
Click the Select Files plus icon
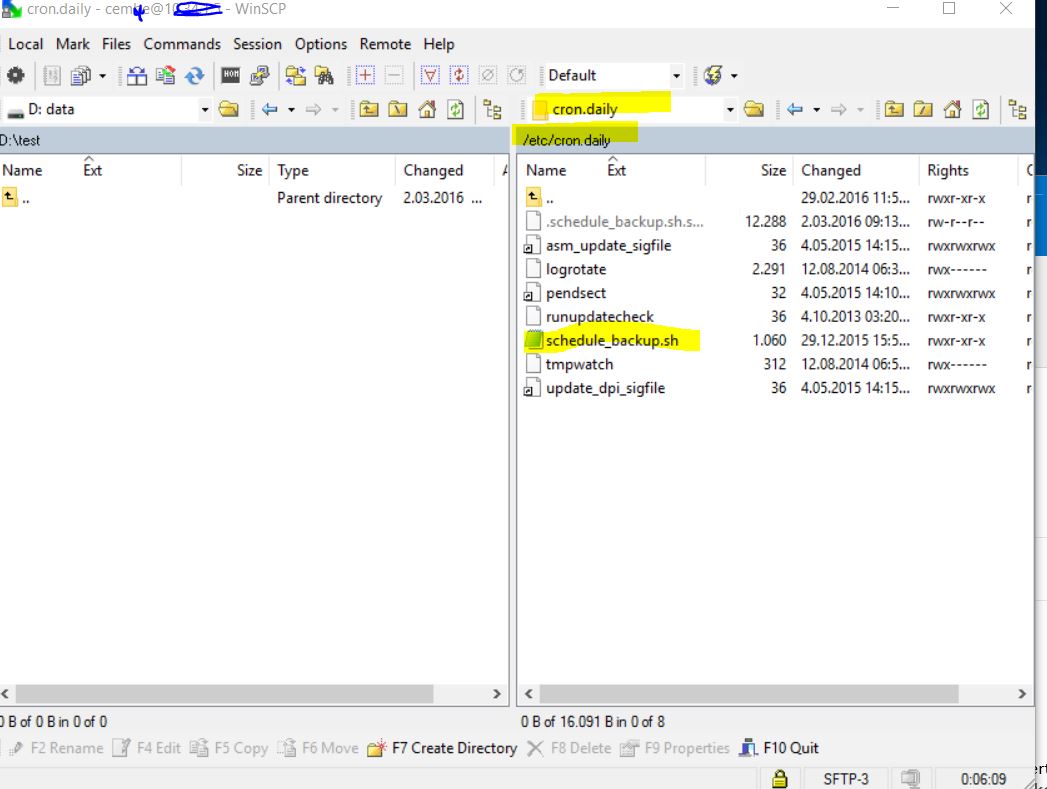[365, 75]
